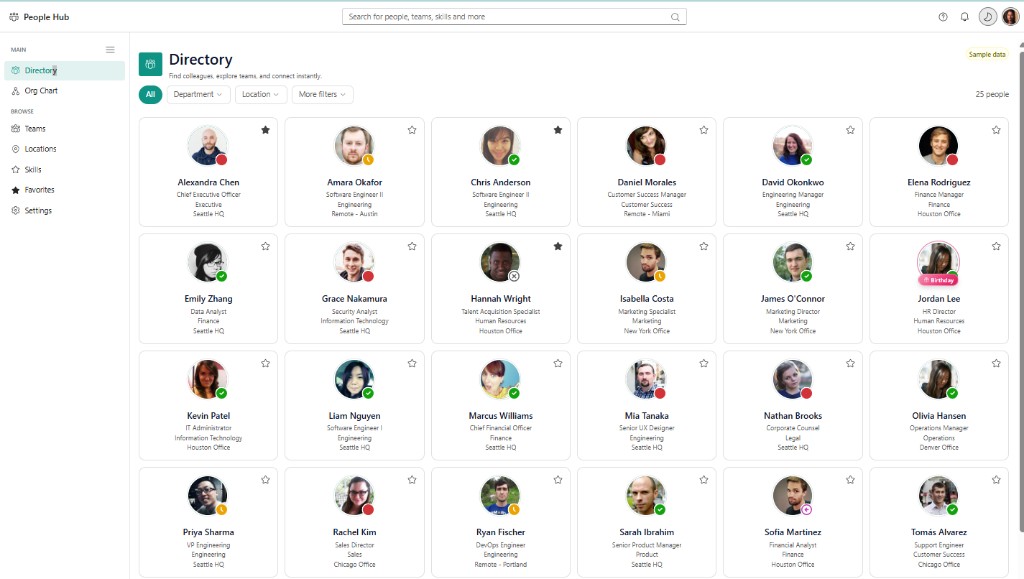Star Olivia Hansen's card
The height and width of the screenshot is (579, 1024).
[996, 363]
